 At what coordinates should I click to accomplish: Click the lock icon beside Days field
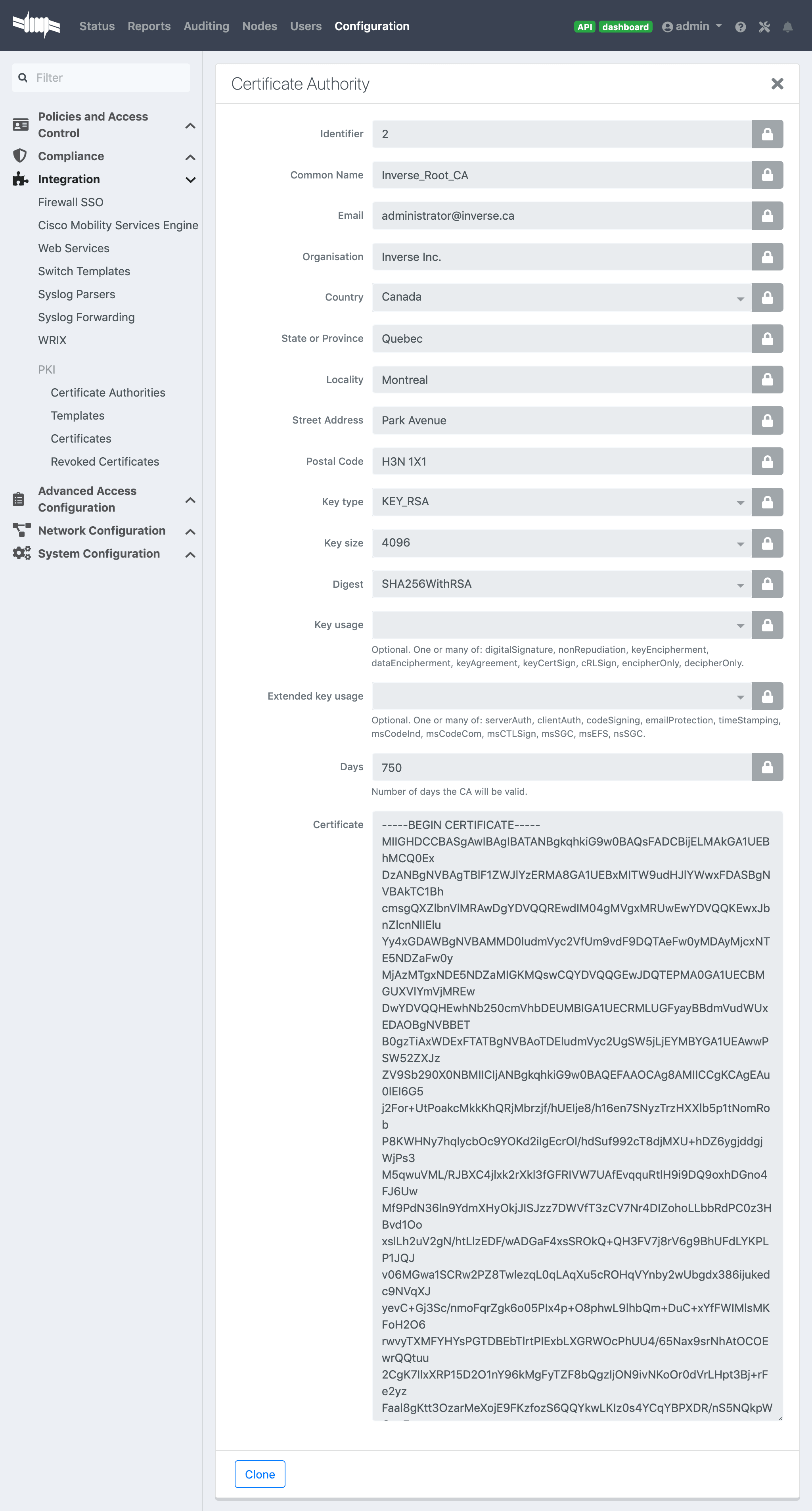767,767
